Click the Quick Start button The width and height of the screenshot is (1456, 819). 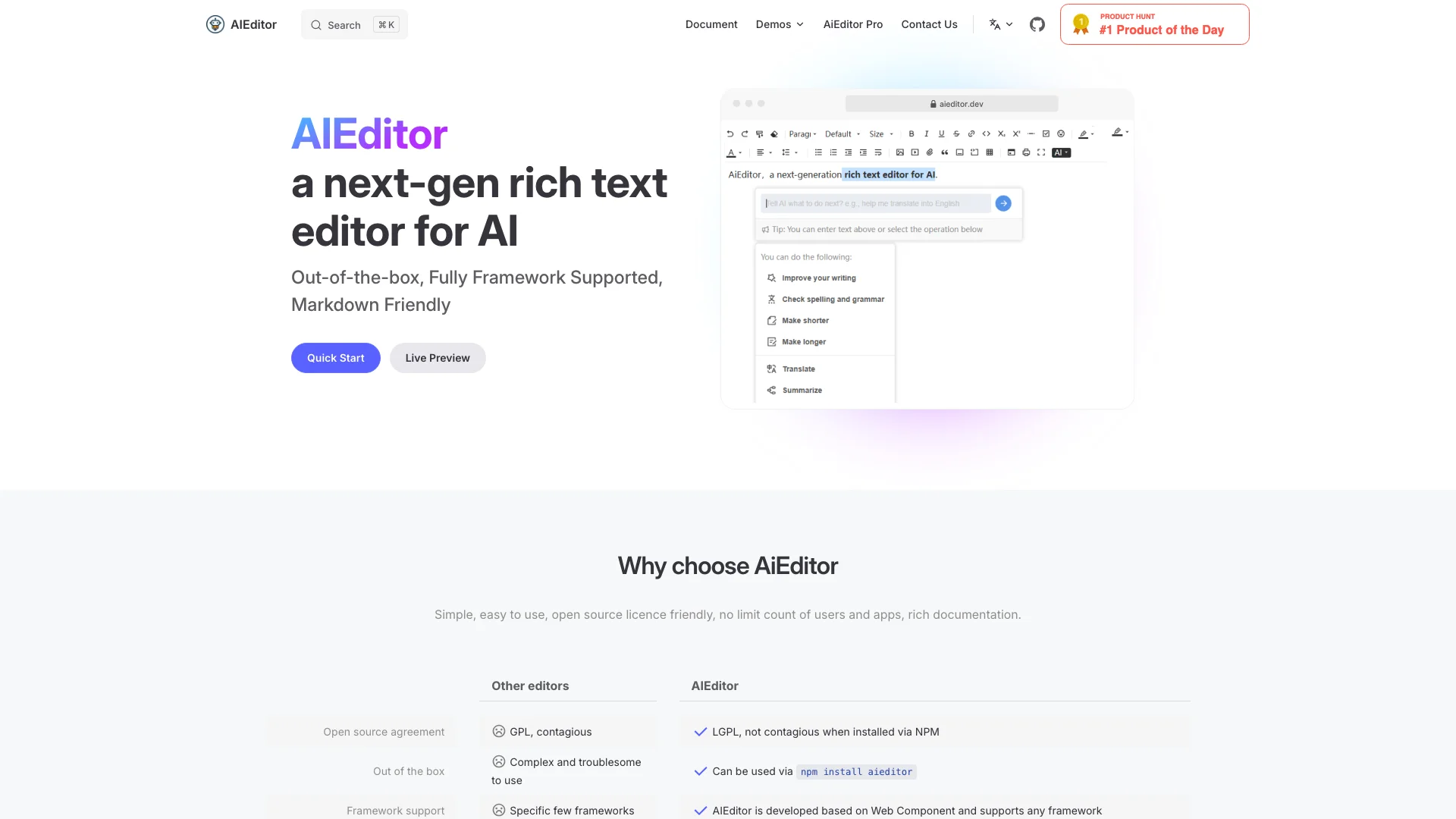pos(335,357)
